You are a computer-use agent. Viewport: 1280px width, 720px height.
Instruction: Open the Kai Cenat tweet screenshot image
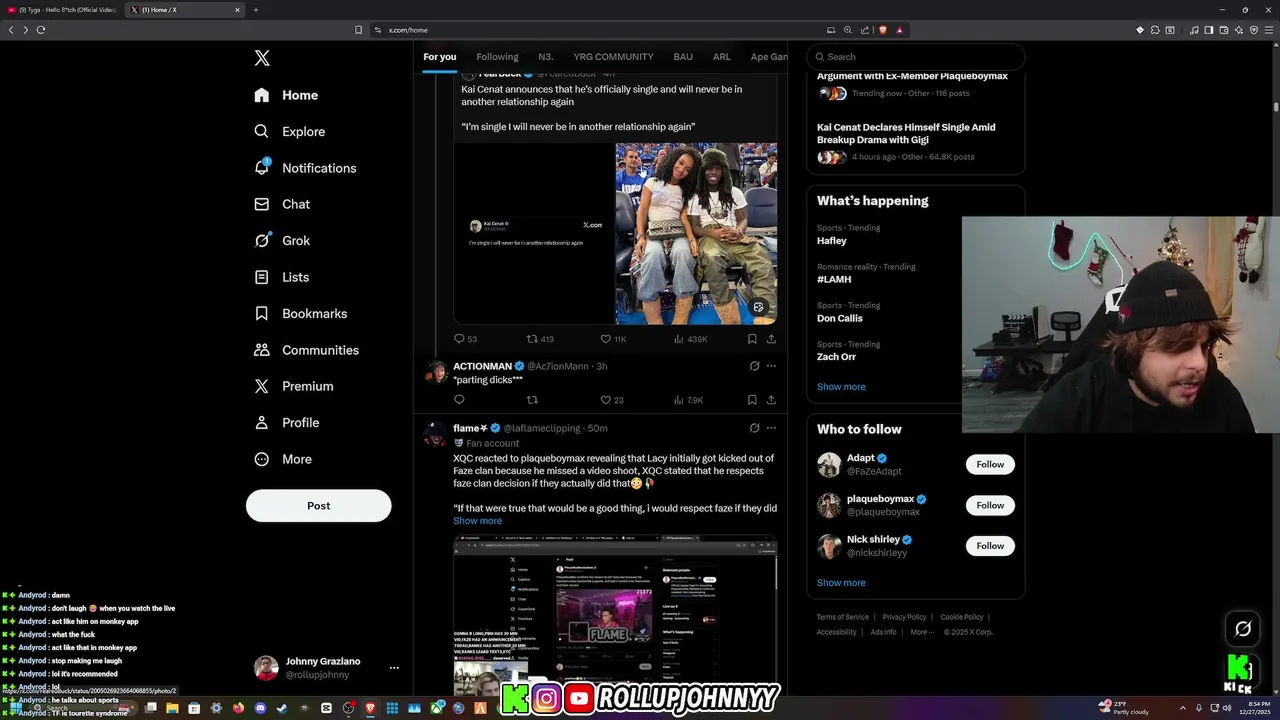point(534,234)
